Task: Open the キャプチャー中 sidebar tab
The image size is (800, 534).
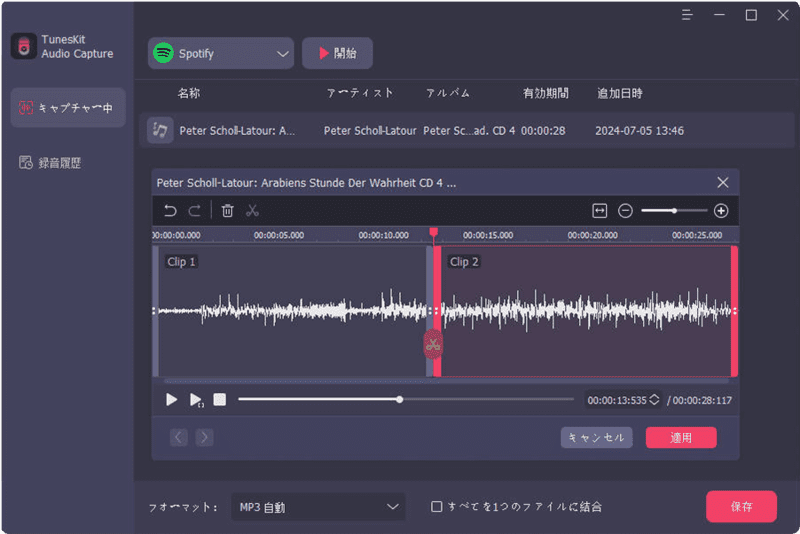Action: click(x=68, y=108)
